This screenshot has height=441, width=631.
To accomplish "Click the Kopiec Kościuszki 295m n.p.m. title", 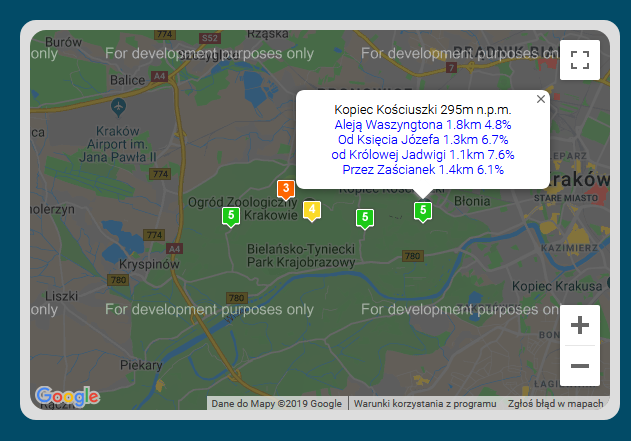I will click(x=423, y=109).
